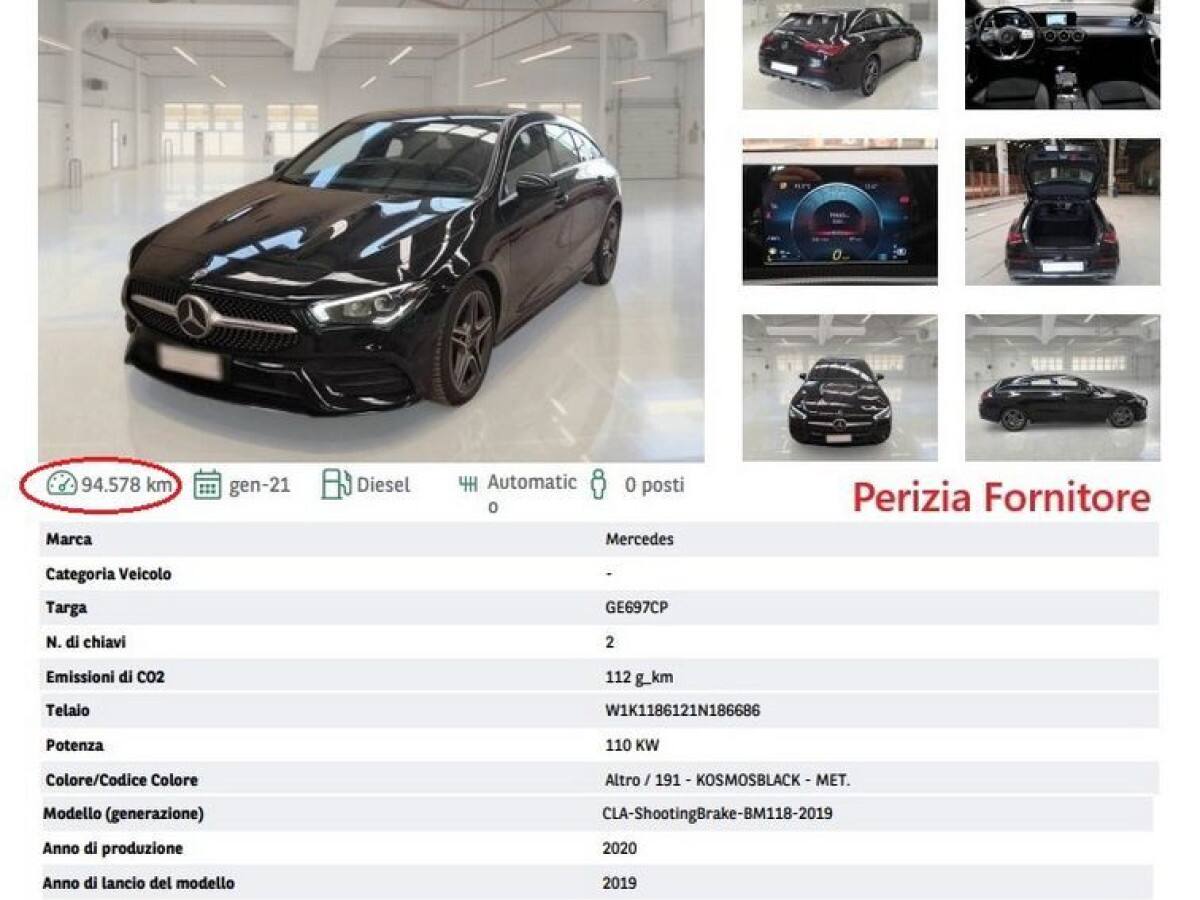This screenshot has width=1200, height=900.
Task: Click the 94.578 km mileage text
Action: (126, 485)
